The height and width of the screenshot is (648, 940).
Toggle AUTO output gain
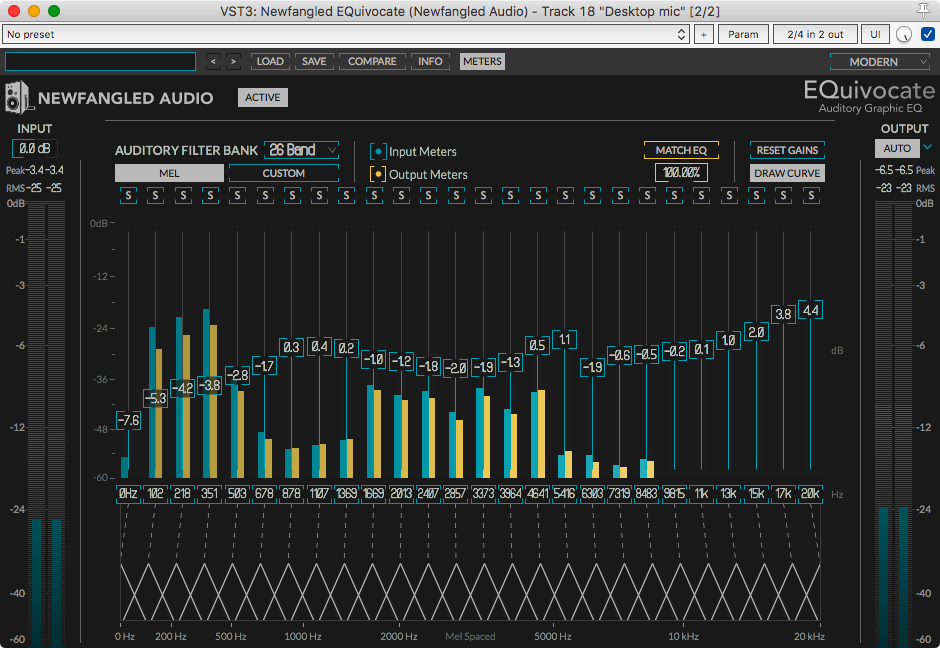point(897,148)
